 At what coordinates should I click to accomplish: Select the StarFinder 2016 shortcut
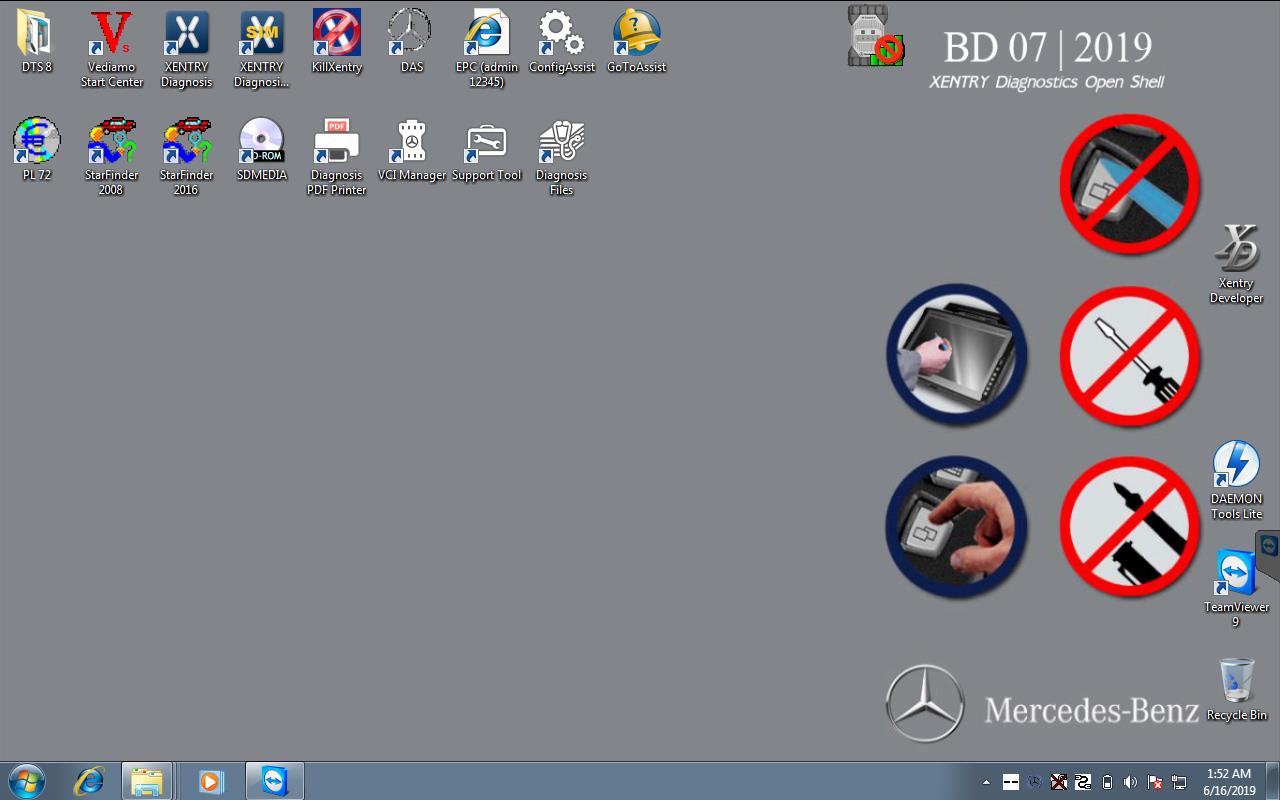pos(186,156)
